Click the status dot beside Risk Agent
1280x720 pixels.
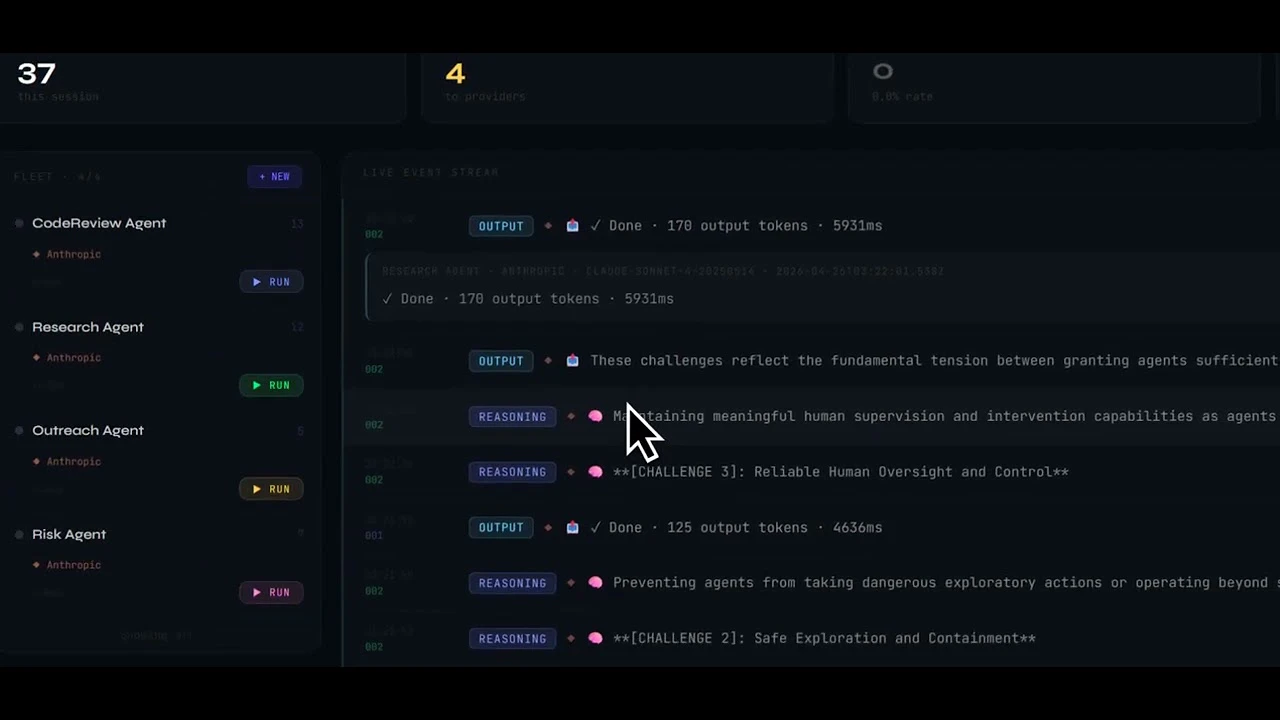click(x=19, y=534)
